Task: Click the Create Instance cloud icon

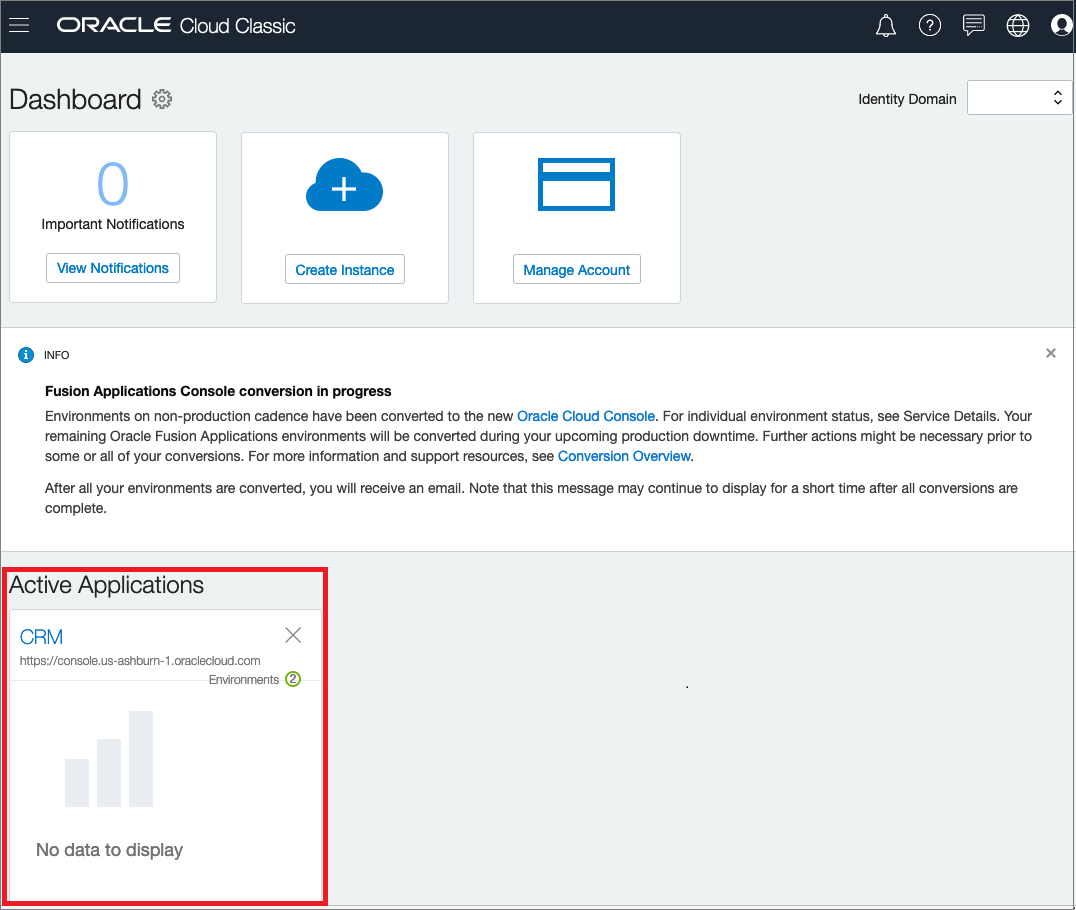Action: click(344, 184)
